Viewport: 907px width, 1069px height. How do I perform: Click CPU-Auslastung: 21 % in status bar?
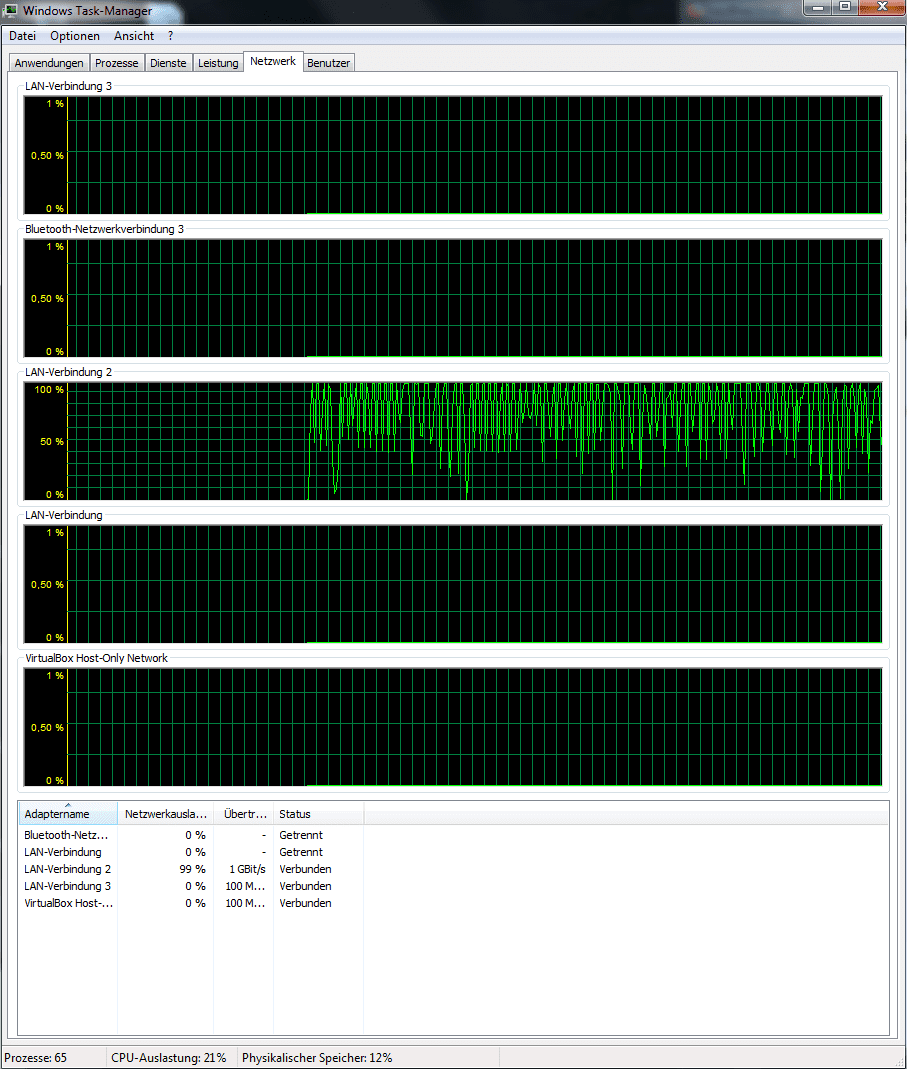[x=168, y=1058]
